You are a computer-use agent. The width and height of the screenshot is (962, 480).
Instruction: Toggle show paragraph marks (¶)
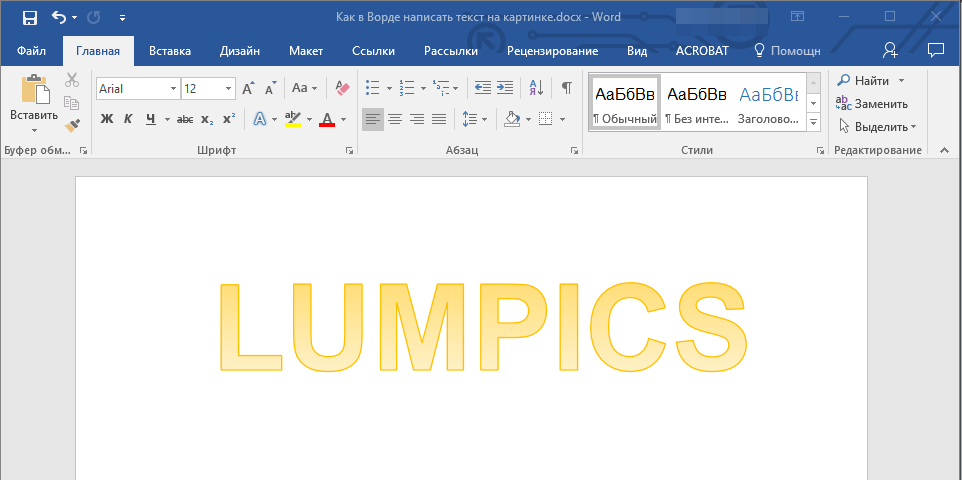point(566,88)
